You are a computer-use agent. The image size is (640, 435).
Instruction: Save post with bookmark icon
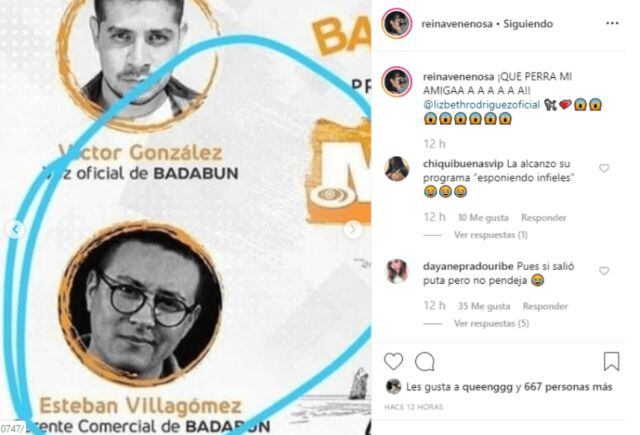611,362
